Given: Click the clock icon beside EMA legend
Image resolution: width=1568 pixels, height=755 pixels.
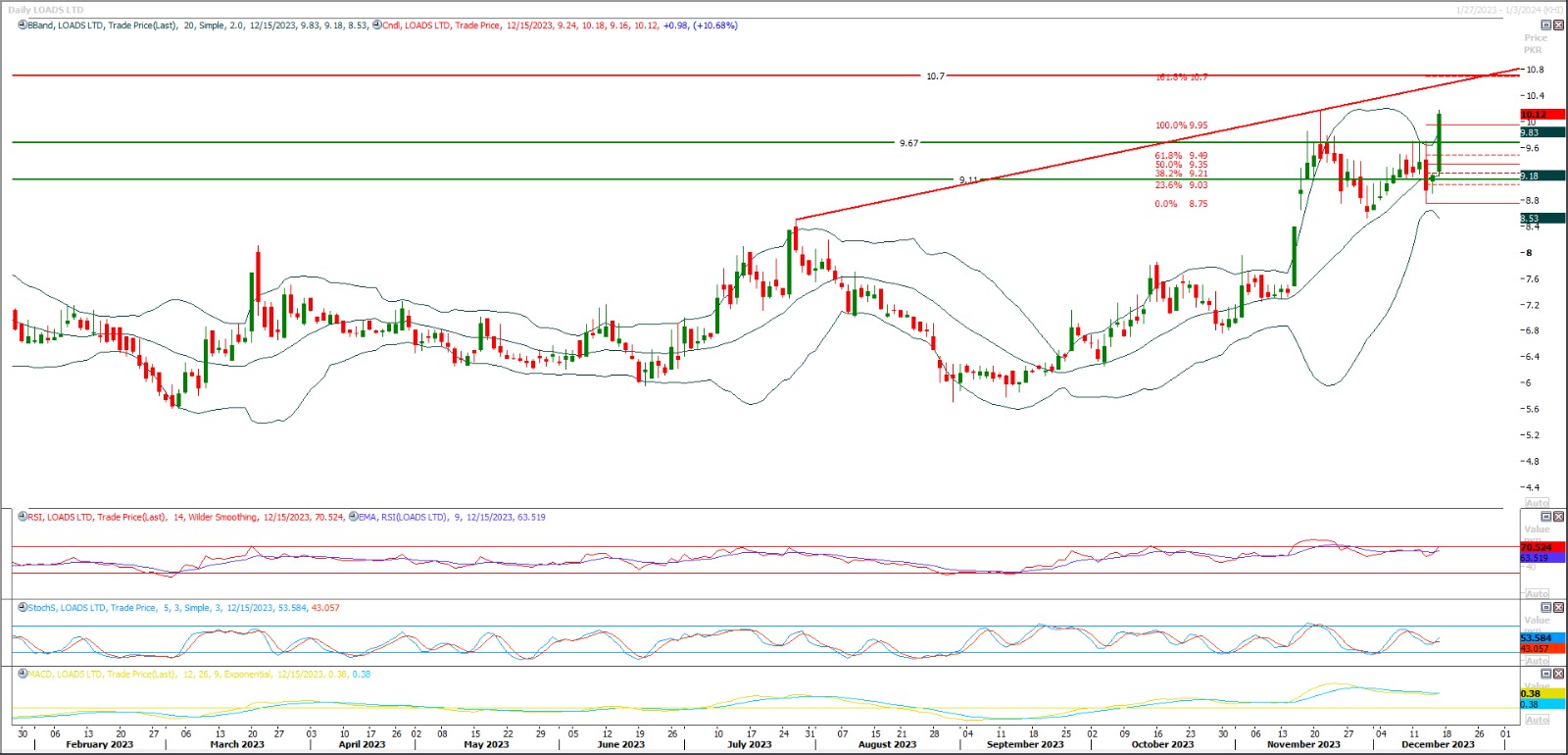Looking at the screenshot, I should pos(353,517).
